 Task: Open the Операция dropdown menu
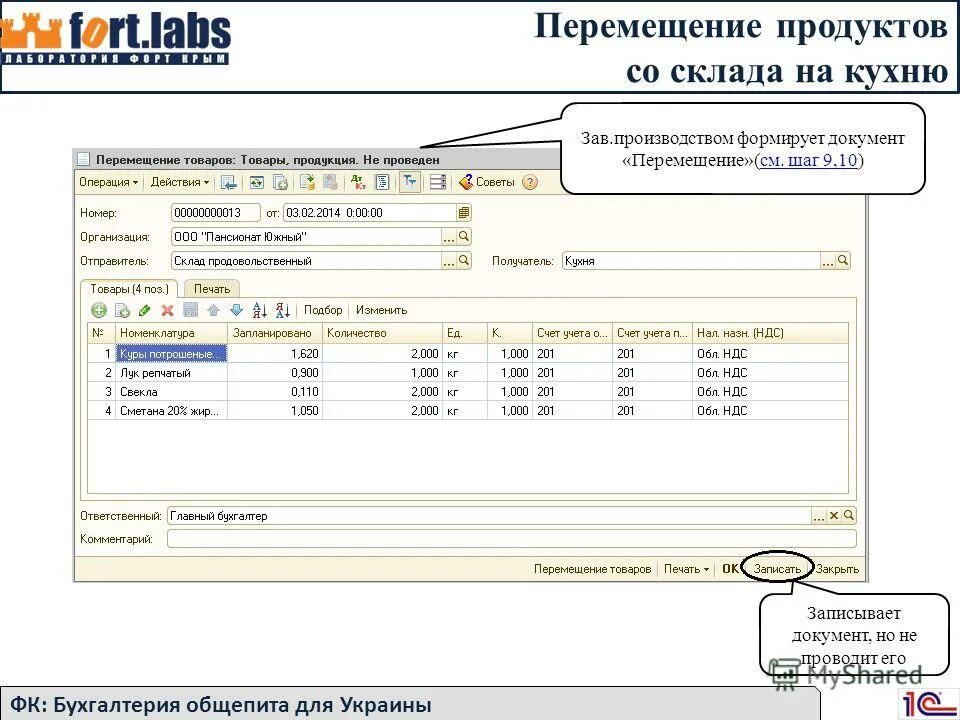108,182
